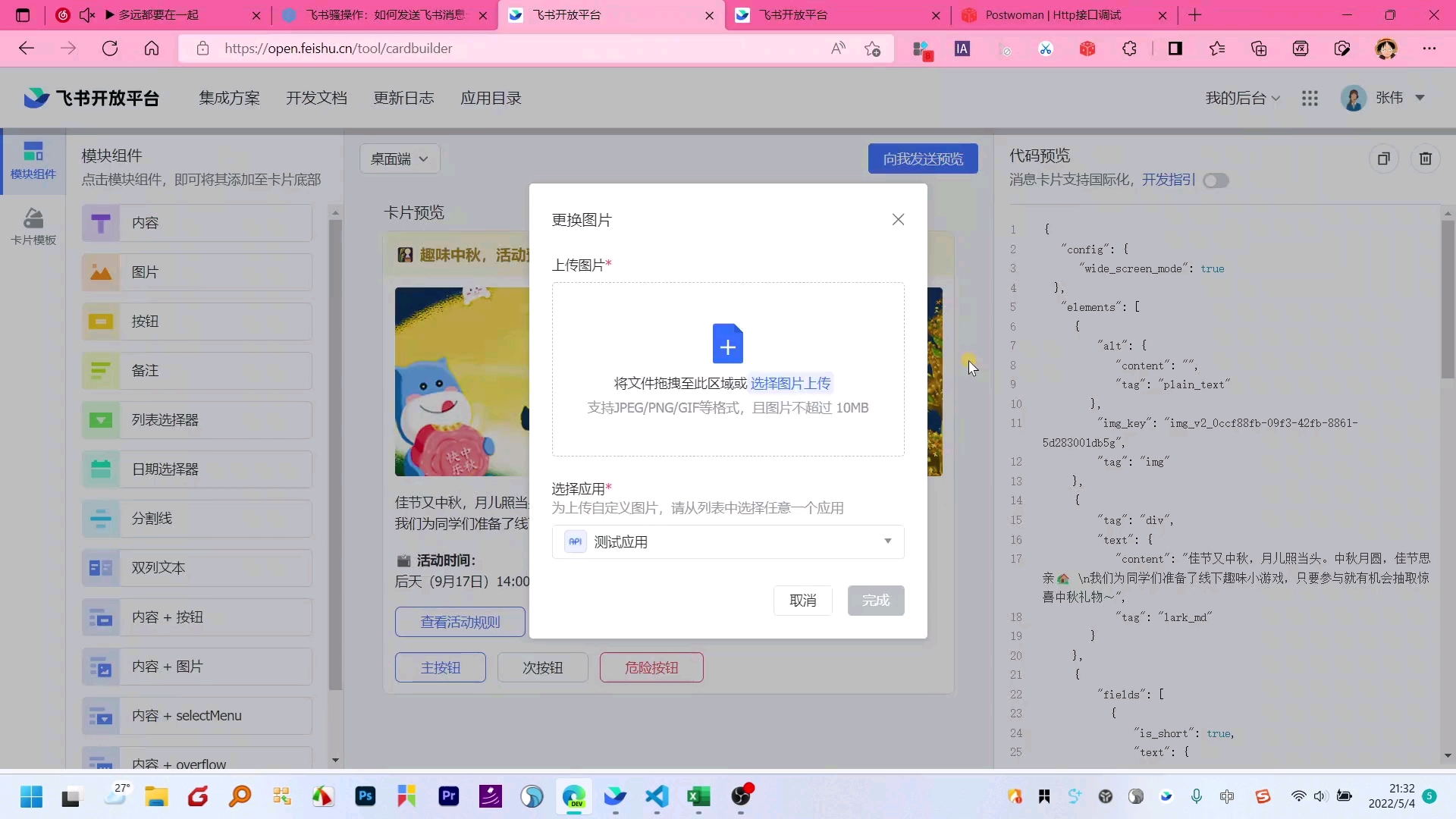Open Windows Start menu
Image resolution: width=1456 pixels, height=819 pixels.
click(x=31, y=796)
